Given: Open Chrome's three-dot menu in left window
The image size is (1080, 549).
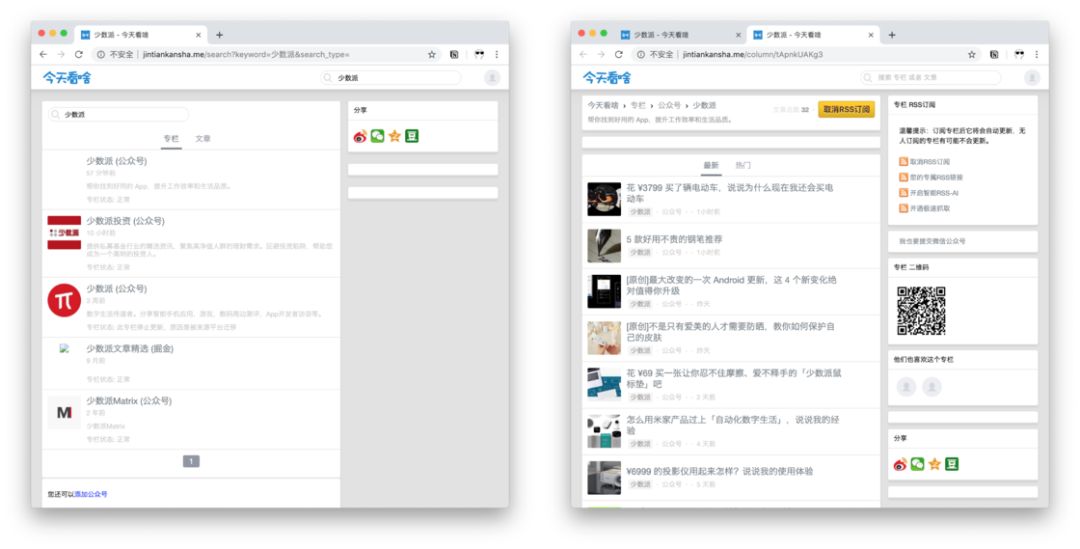Looking at the screenshot, I should 497,54.
